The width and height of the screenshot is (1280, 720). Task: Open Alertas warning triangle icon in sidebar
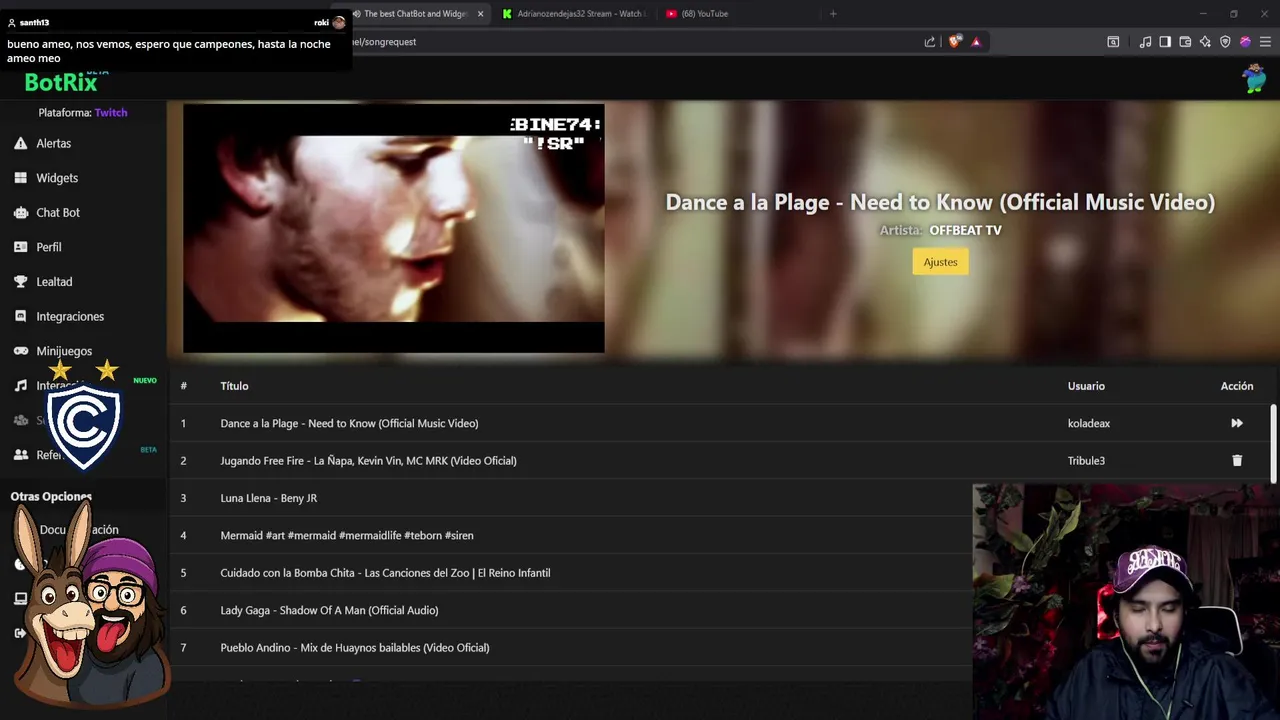click(x=20, y=143)
